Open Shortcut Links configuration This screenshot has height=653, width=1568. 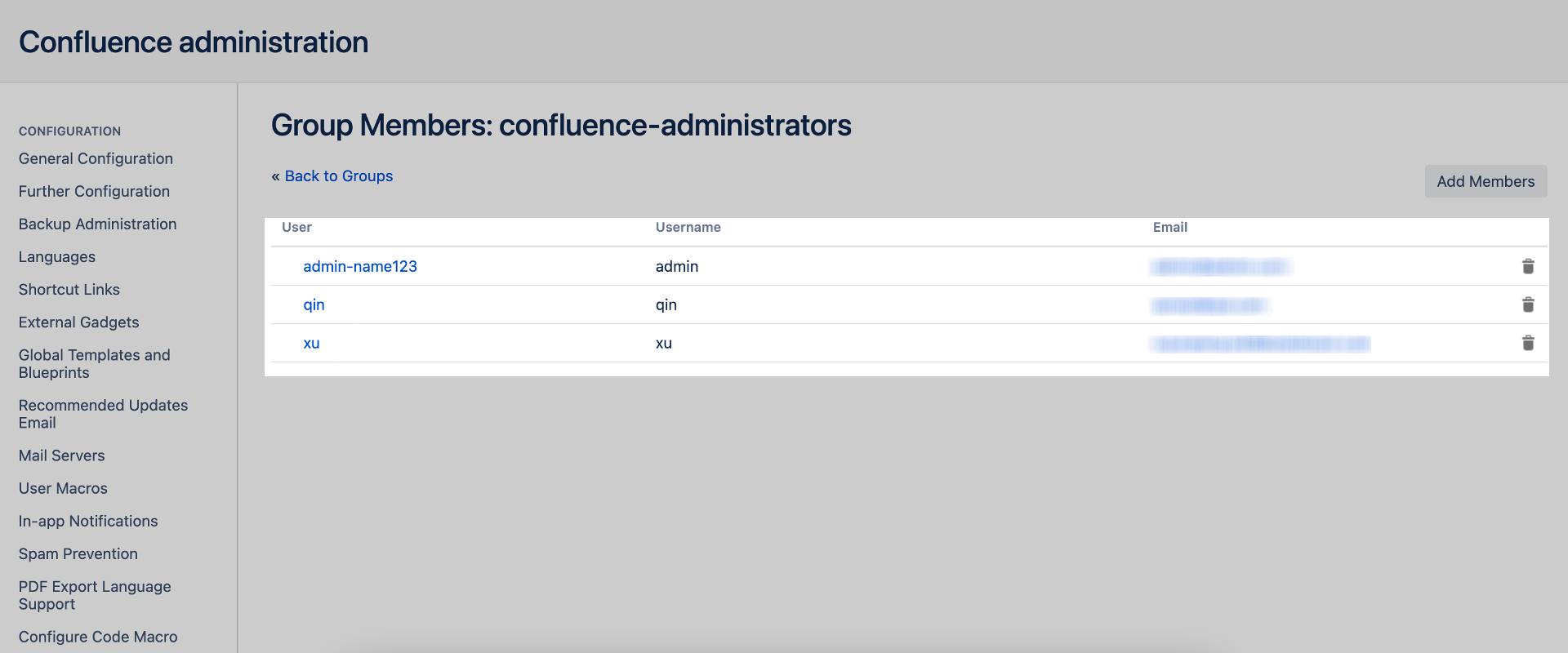tap(69, 289)
